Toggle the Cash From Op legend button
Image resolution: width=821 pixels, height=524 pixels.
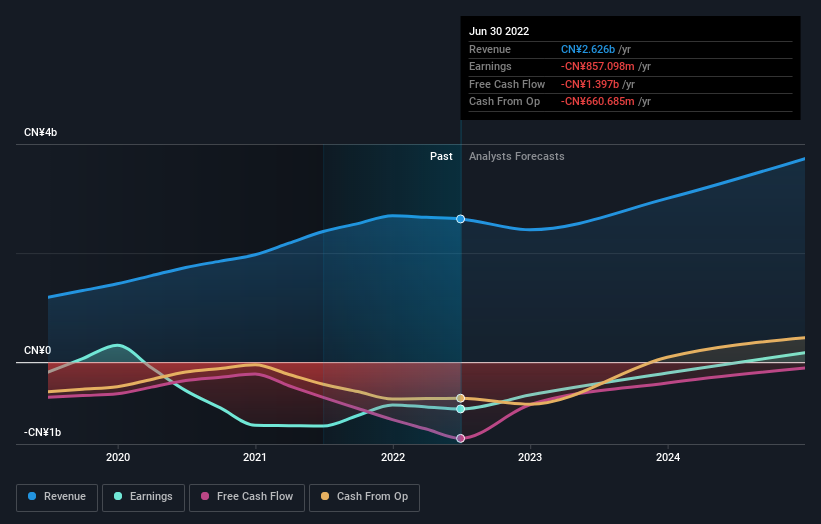click(364, 497)
